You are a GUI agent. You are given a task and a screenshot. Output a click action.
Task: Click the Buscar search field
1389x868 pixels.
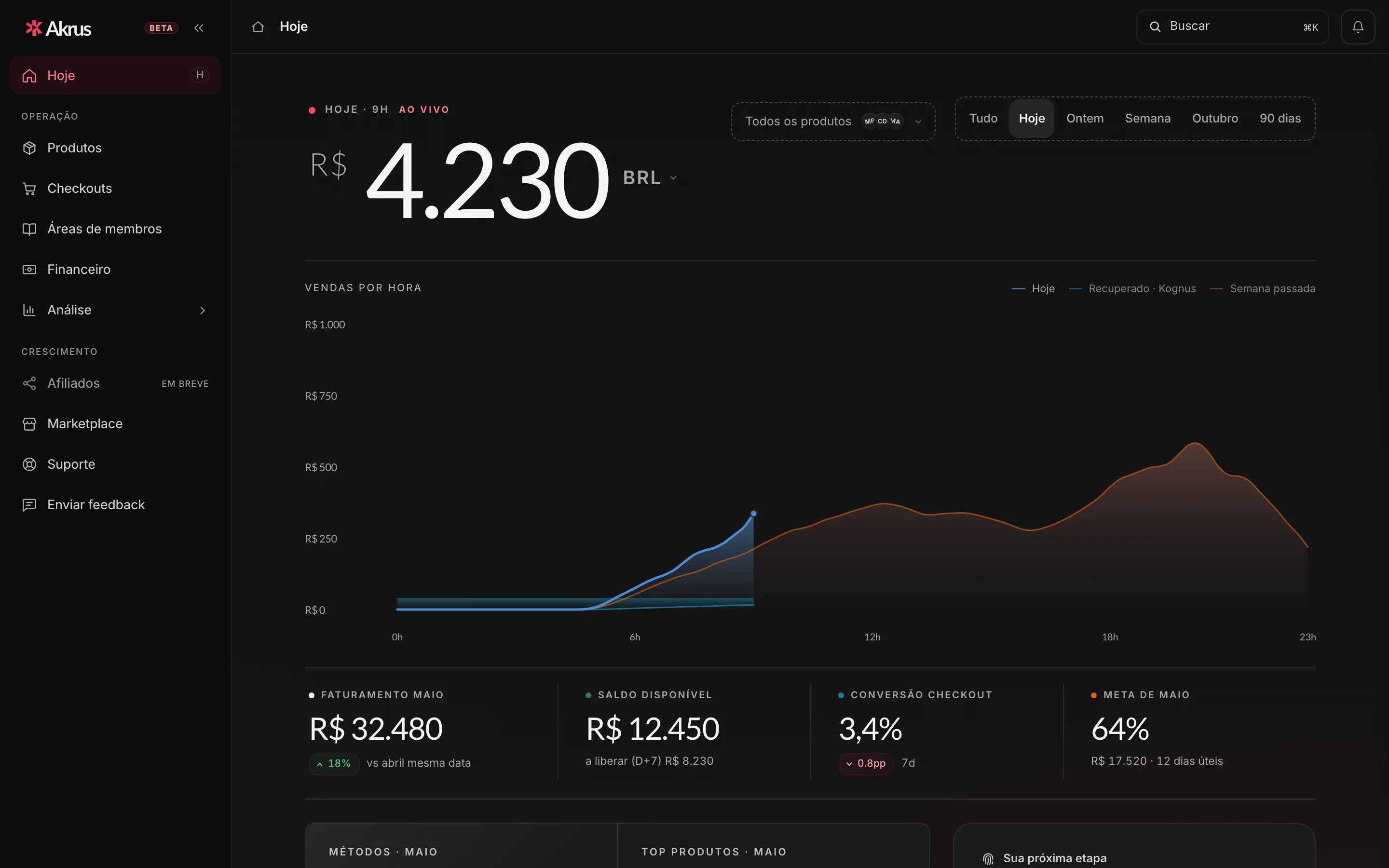tap(1232, 27)
